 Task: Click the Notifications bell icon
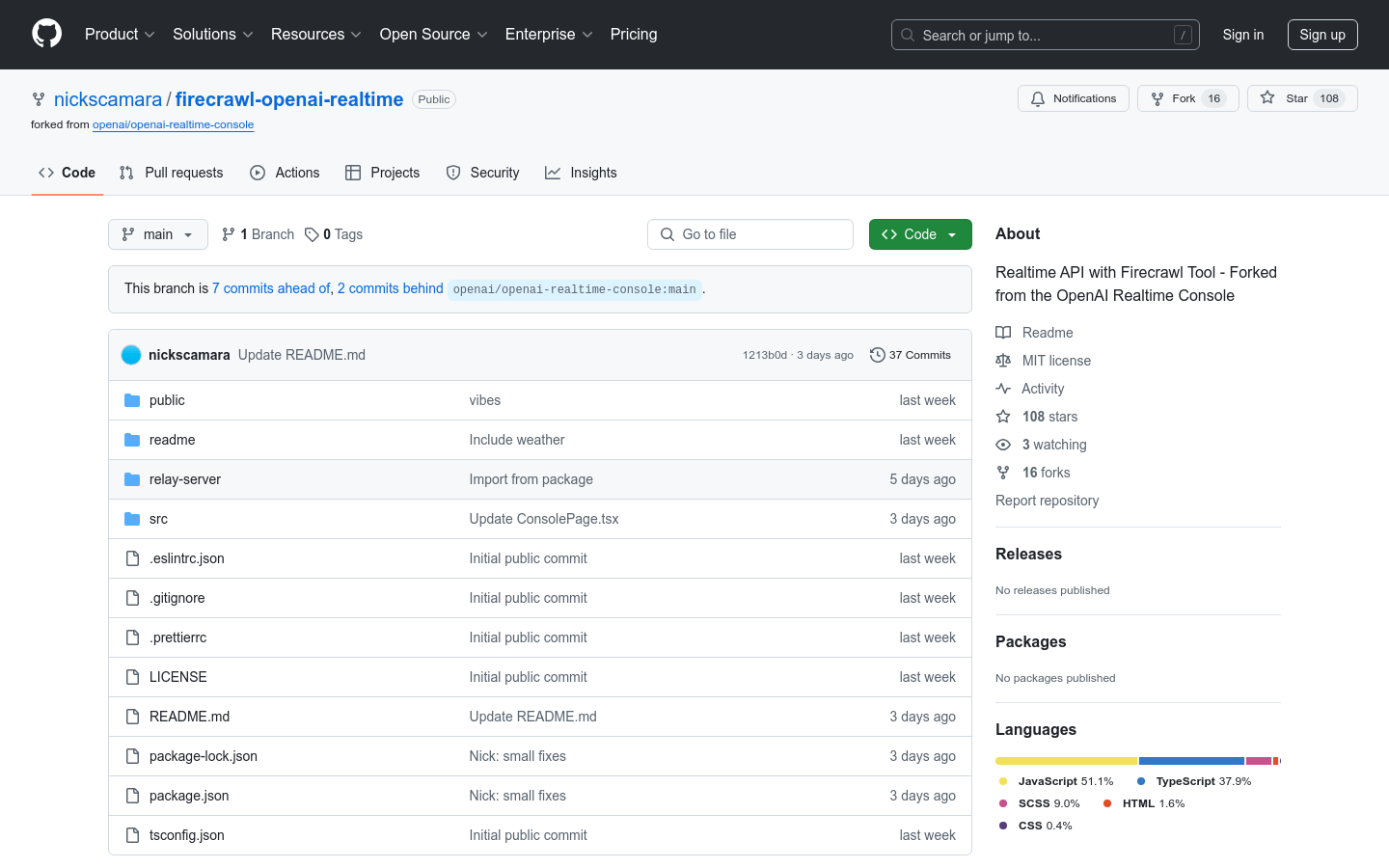pyautogui.click(x=1038, y=98)
